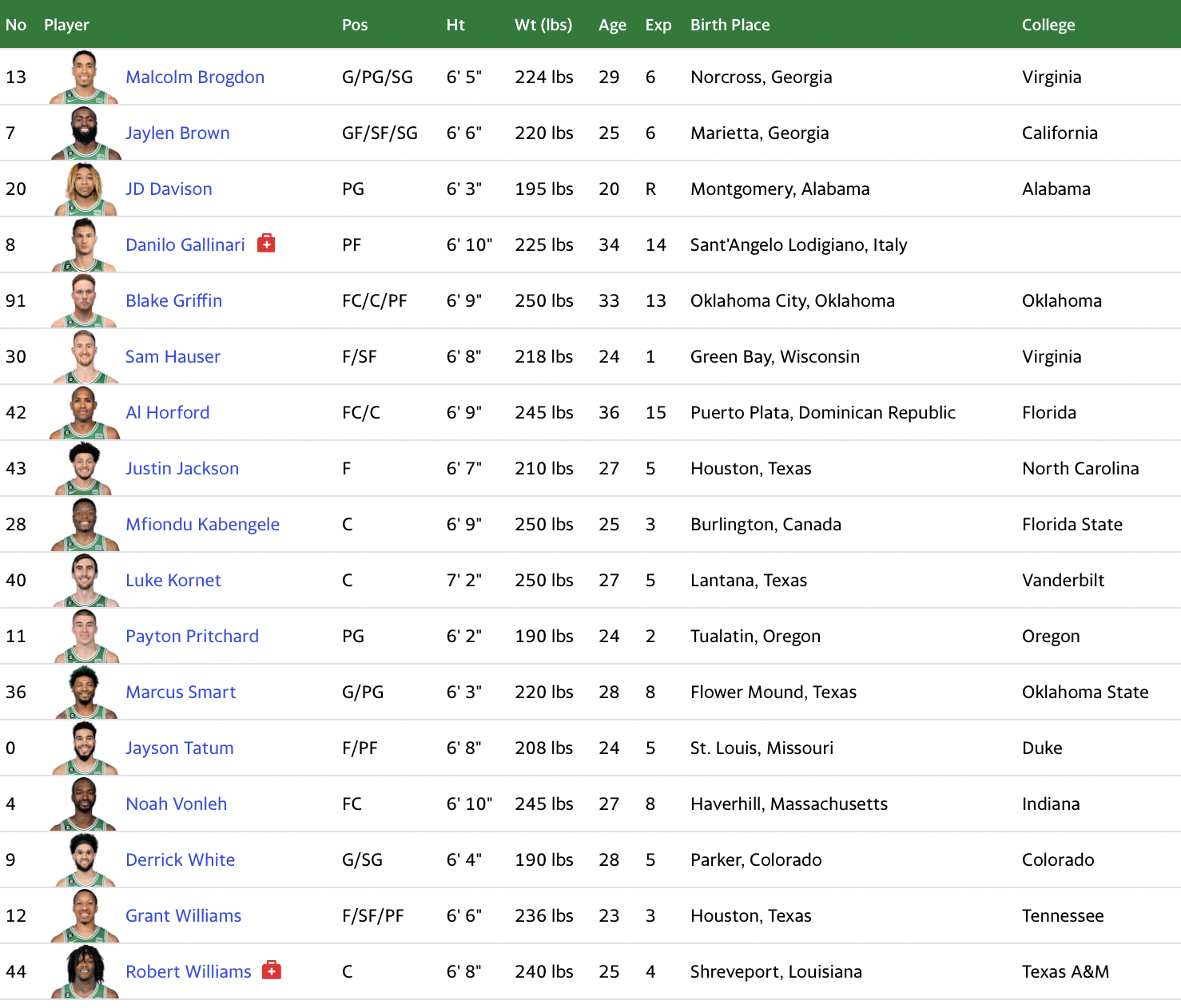Click the College column header
Image resolution: width=1181 pixels, height=1008 pixels.
[x=1048, y=25]
